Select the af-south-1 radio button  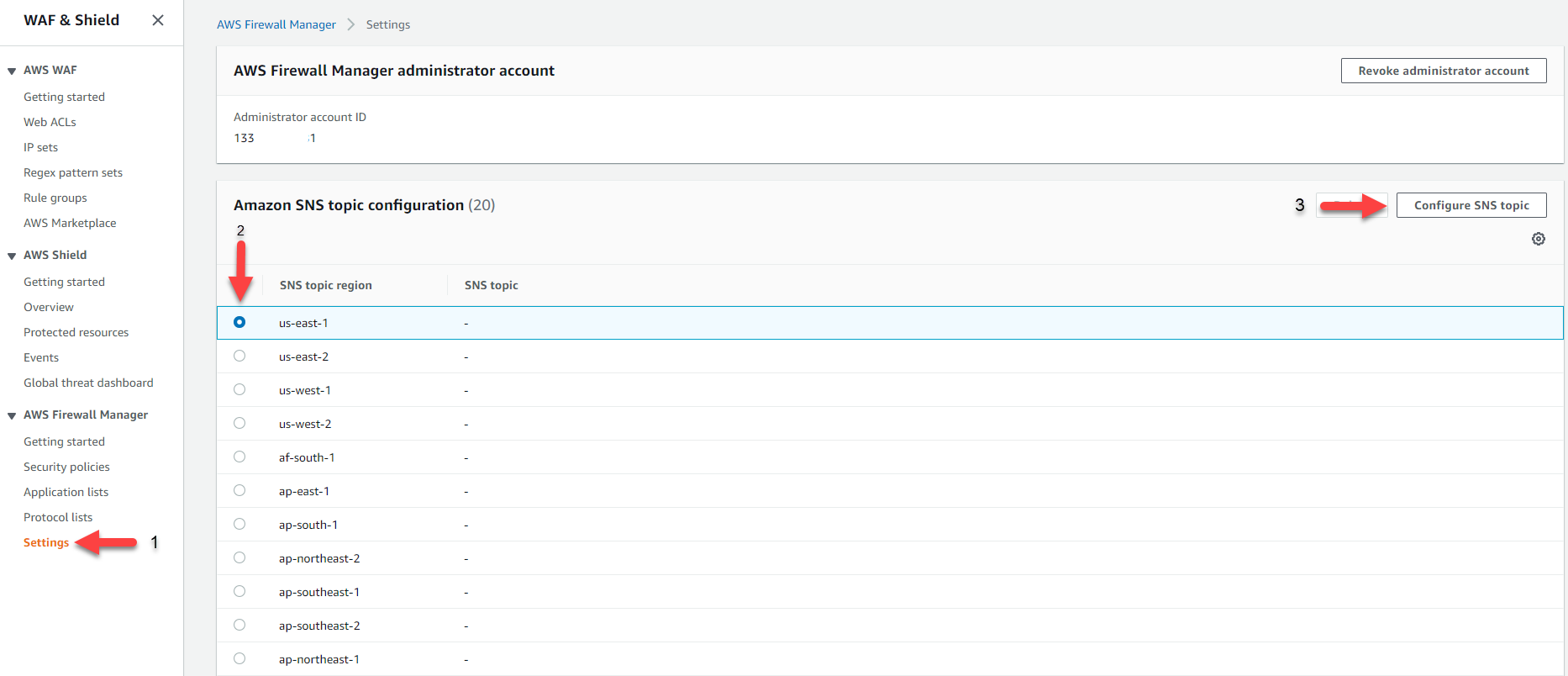[239, 457]
